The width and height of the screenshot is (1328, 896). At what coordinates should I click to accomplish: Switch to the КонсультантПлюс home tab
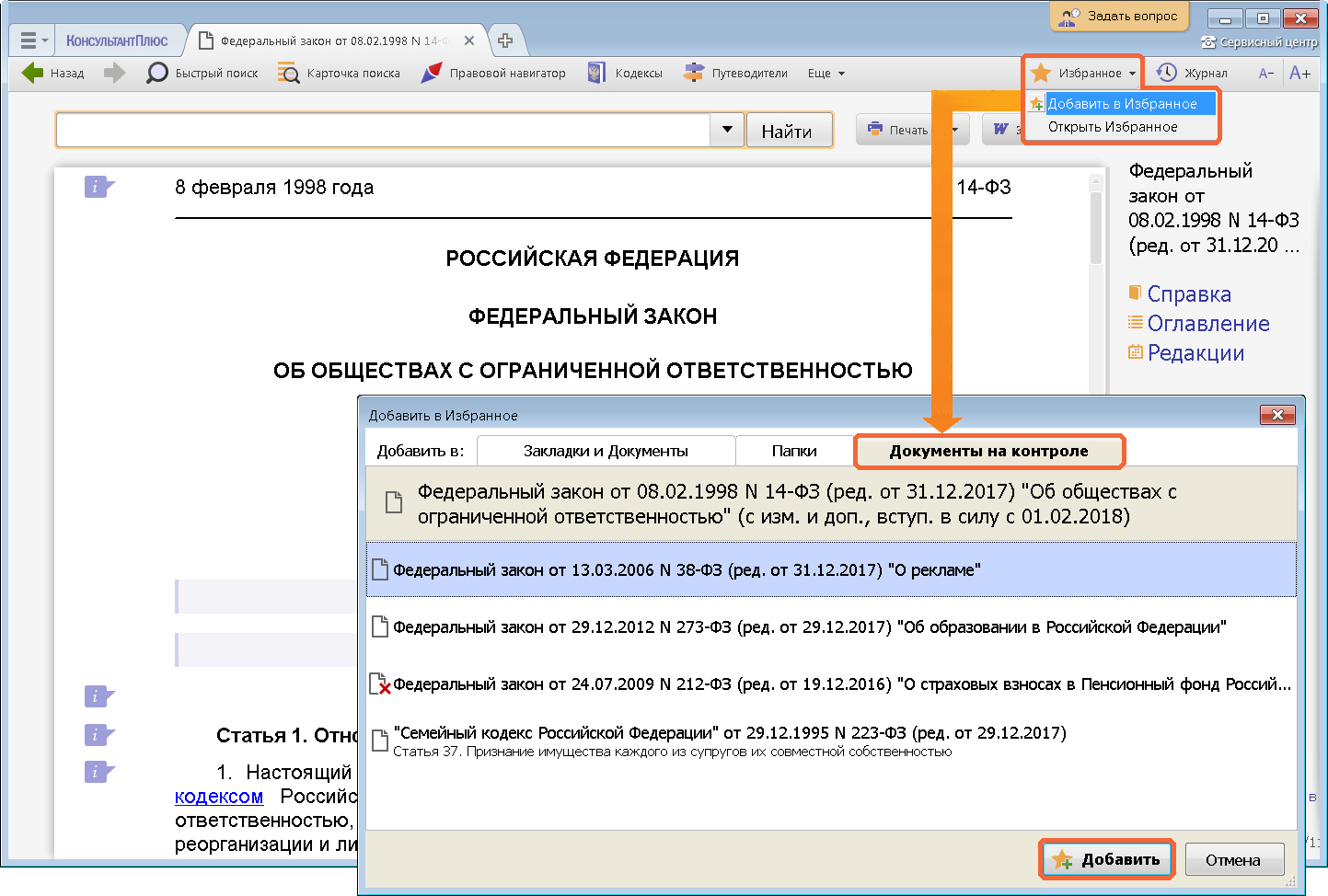coord(117,40)
